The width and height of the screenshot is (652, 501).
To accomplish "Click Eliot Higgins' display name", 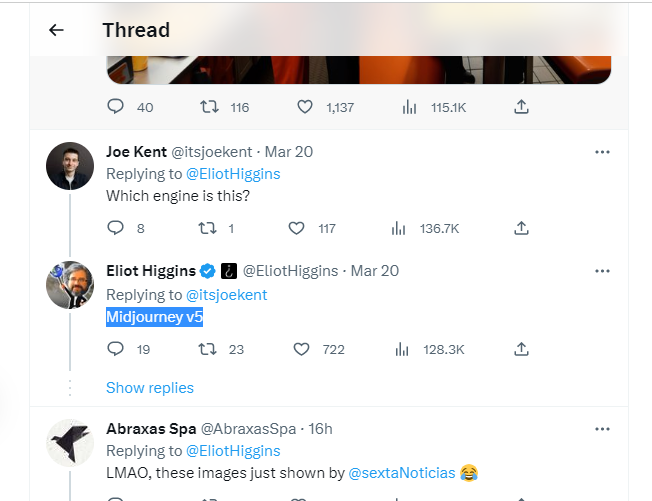I will (150, 271).
